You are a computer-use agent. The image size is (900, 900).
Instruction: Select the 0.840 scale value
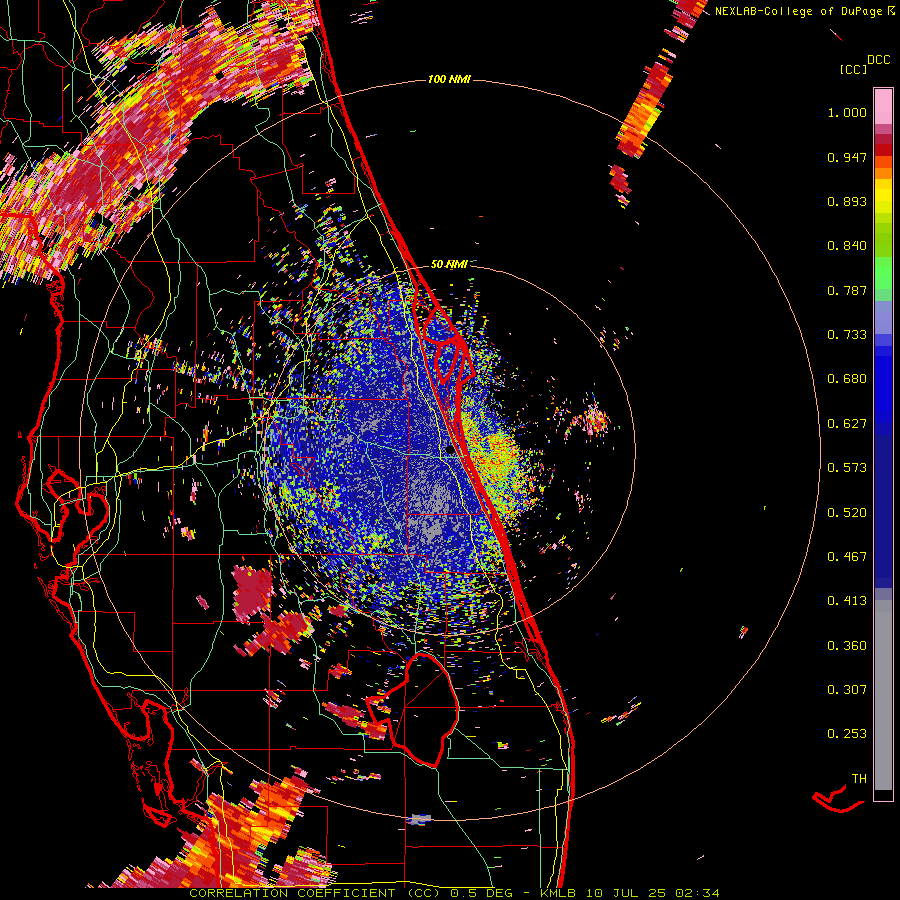[847, 246]
